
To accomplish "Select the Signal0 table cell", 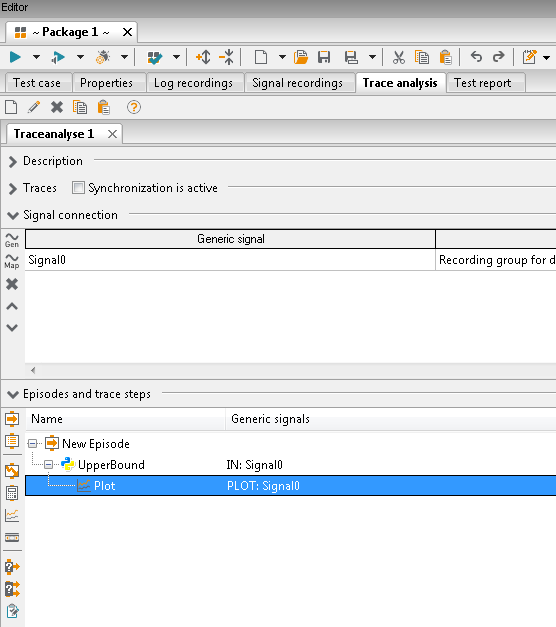I will click(x=230, y=260).
